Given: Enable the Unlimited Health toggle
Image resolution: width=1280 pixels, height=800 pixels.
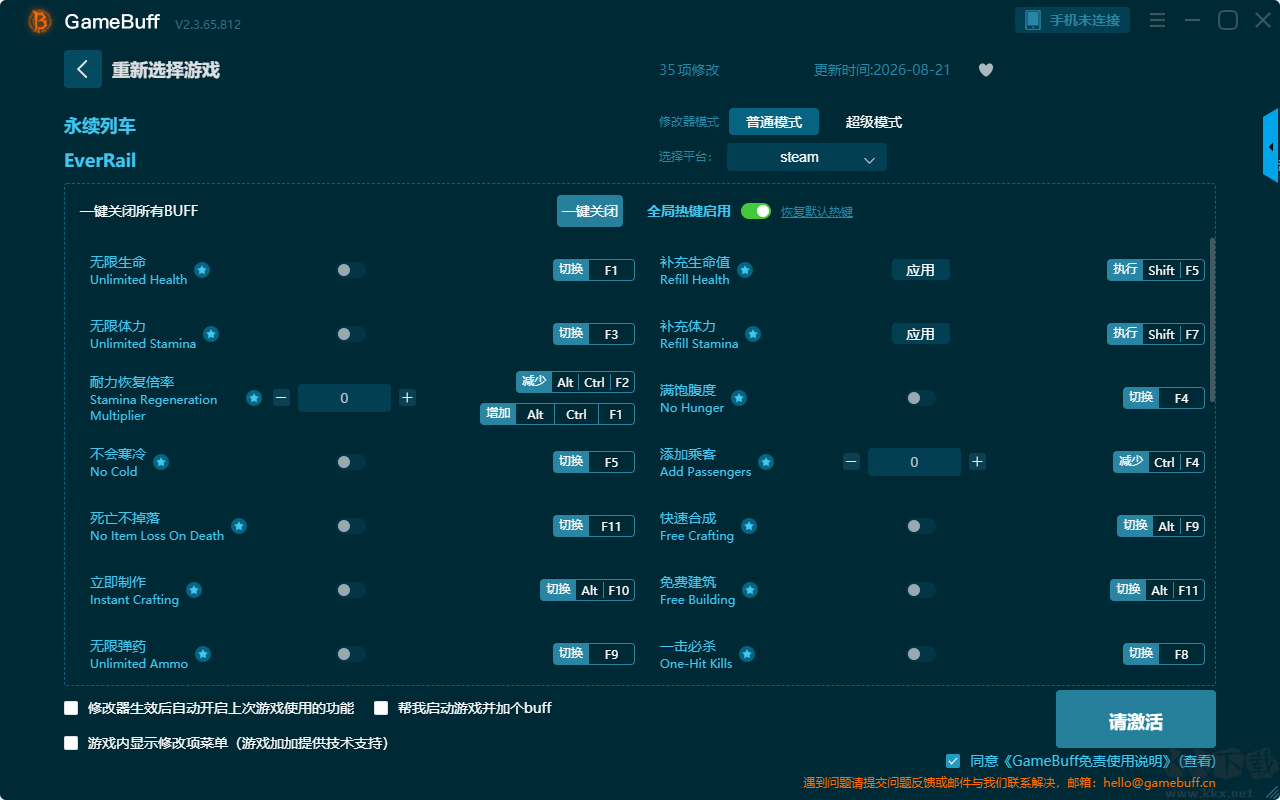Looking at the screenshot, I should tap(351, 270).
